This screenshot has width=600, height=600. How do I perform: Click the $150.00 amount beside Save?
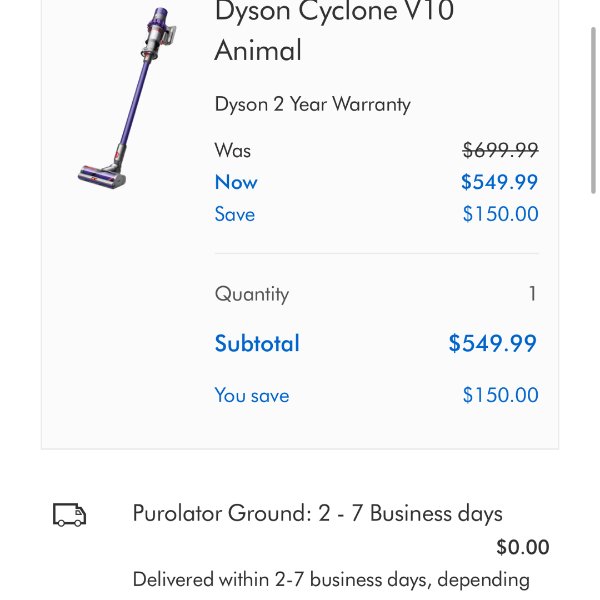500,214
